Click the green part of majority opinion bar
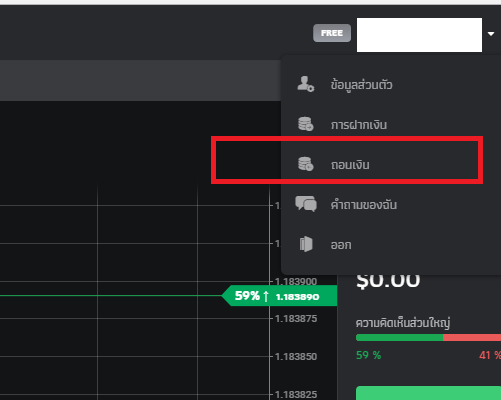501x400 pixels. [399, 338]
